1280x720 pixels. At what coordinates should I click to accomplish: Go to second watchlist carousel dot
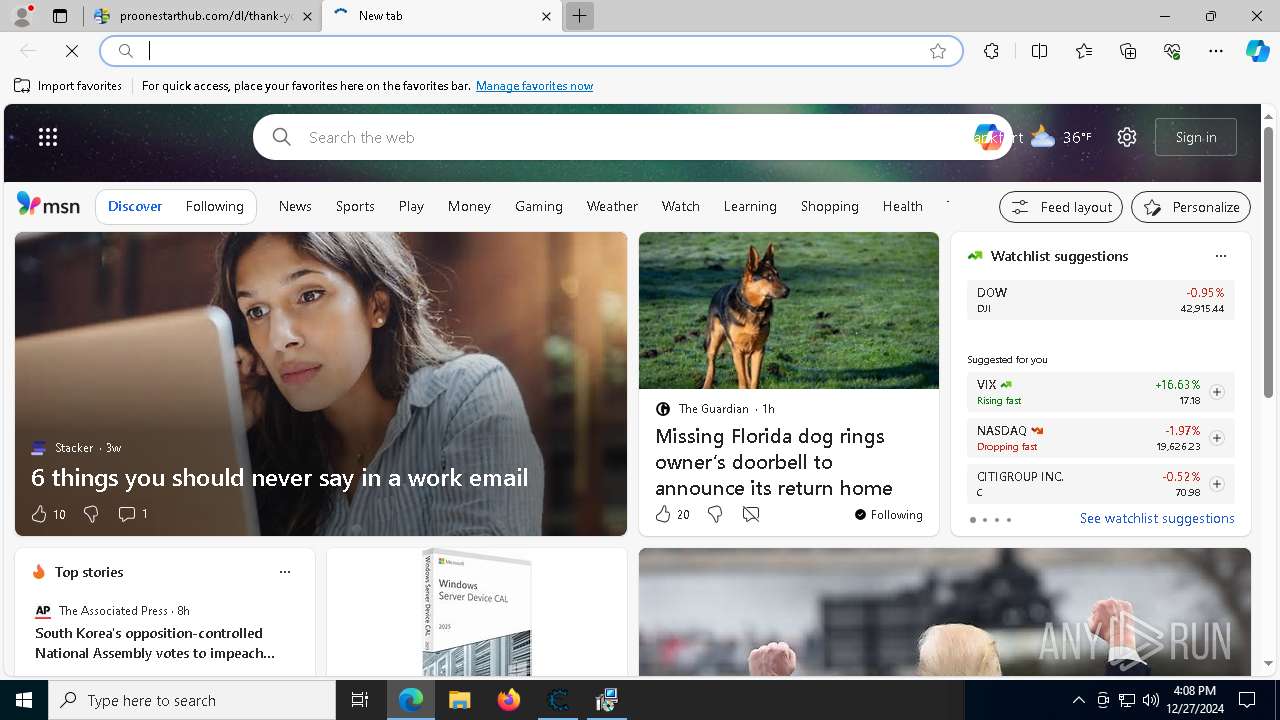(984, 520)
